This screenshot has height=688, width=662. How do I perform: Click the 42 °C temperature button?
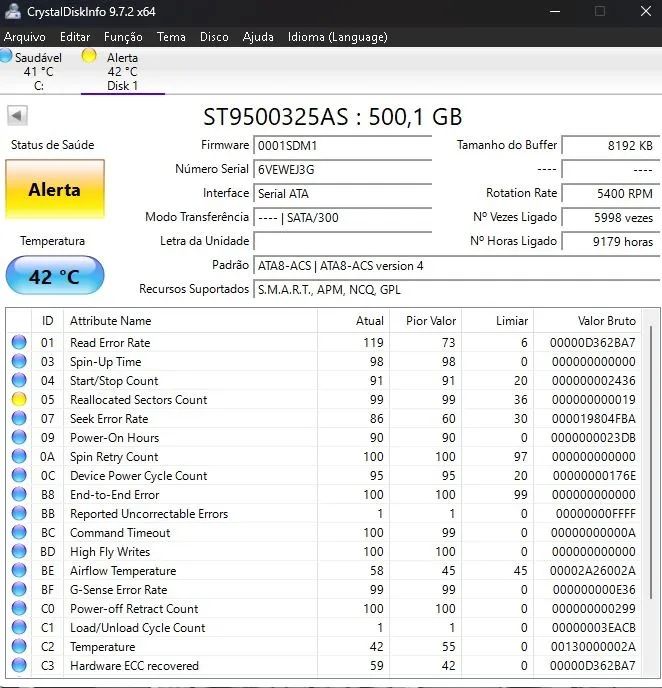click(x=55, y=276)
